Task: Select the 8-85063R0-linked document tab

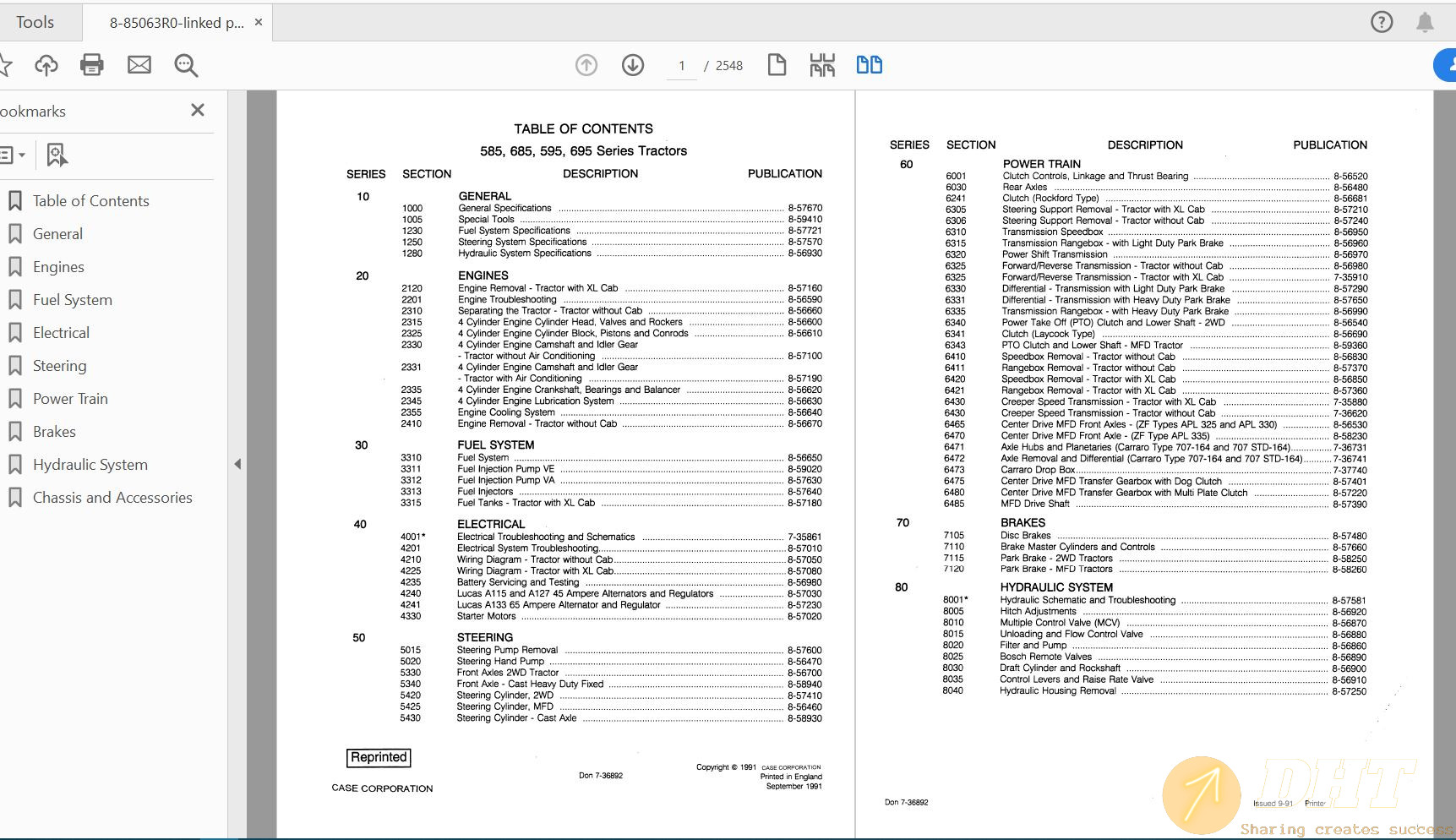Action: 176,23
